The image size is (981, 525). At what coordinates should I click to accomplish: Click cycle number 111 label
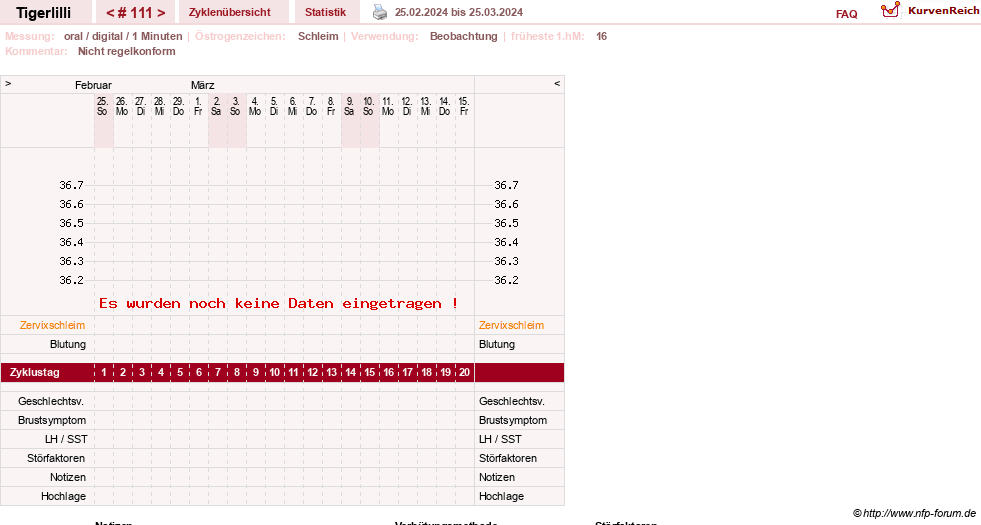pyautogui.click(x=136, y=13)
